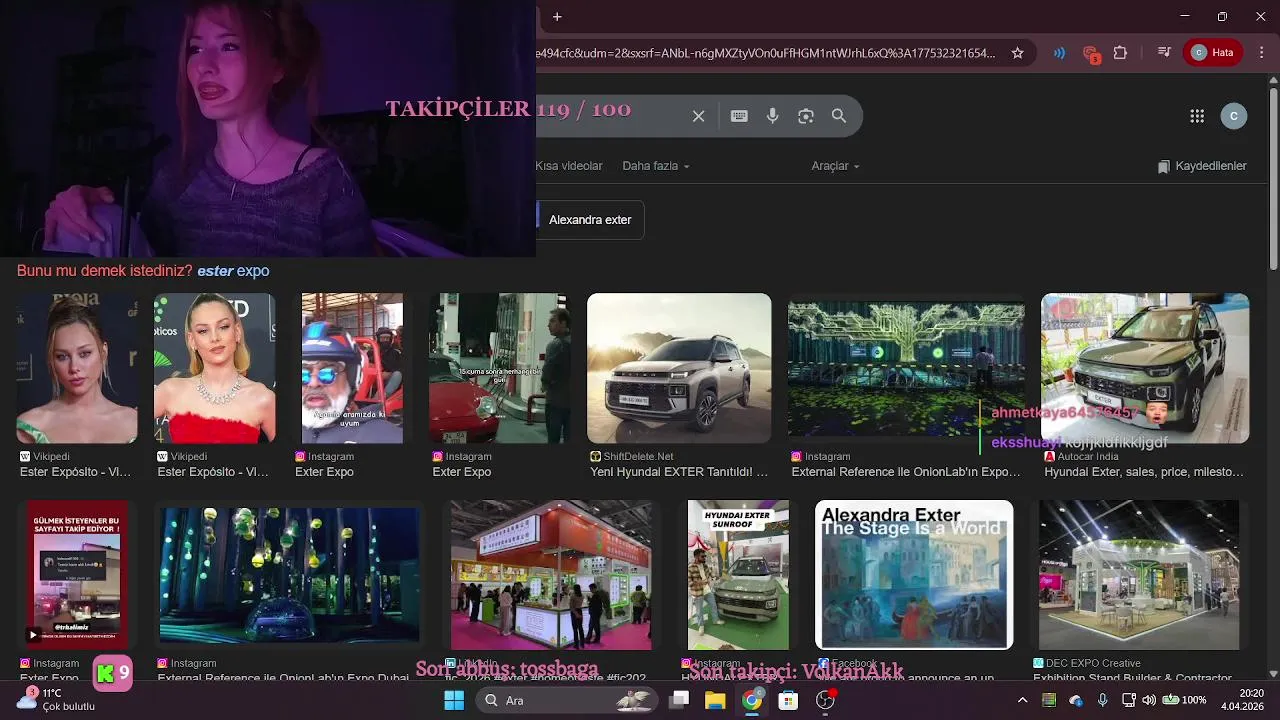Start voice search with the microphone
1280x720 pixels.
click(772, 116)
